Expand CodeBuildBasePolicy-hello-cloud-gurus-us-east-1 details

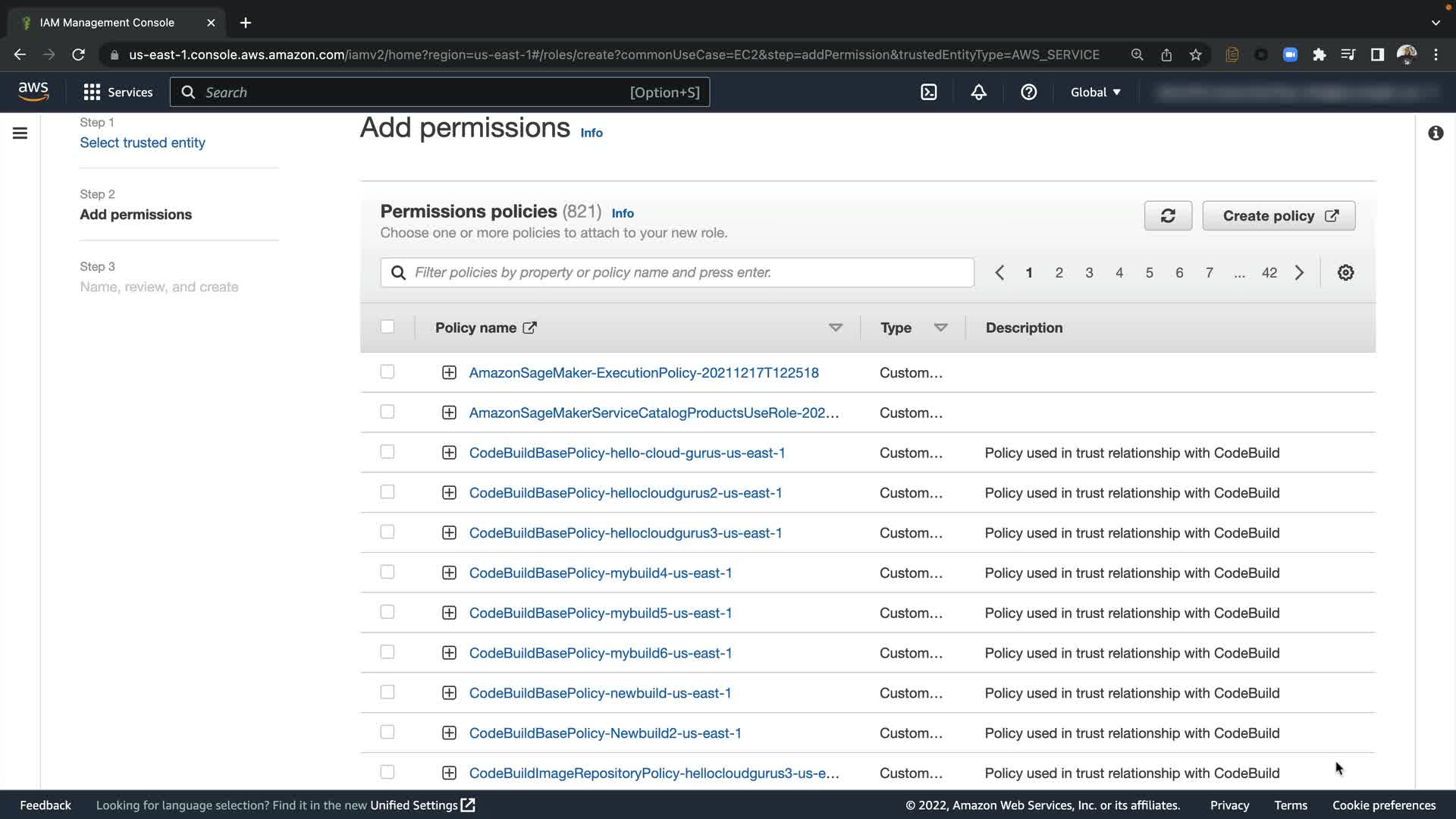point(449,453)
